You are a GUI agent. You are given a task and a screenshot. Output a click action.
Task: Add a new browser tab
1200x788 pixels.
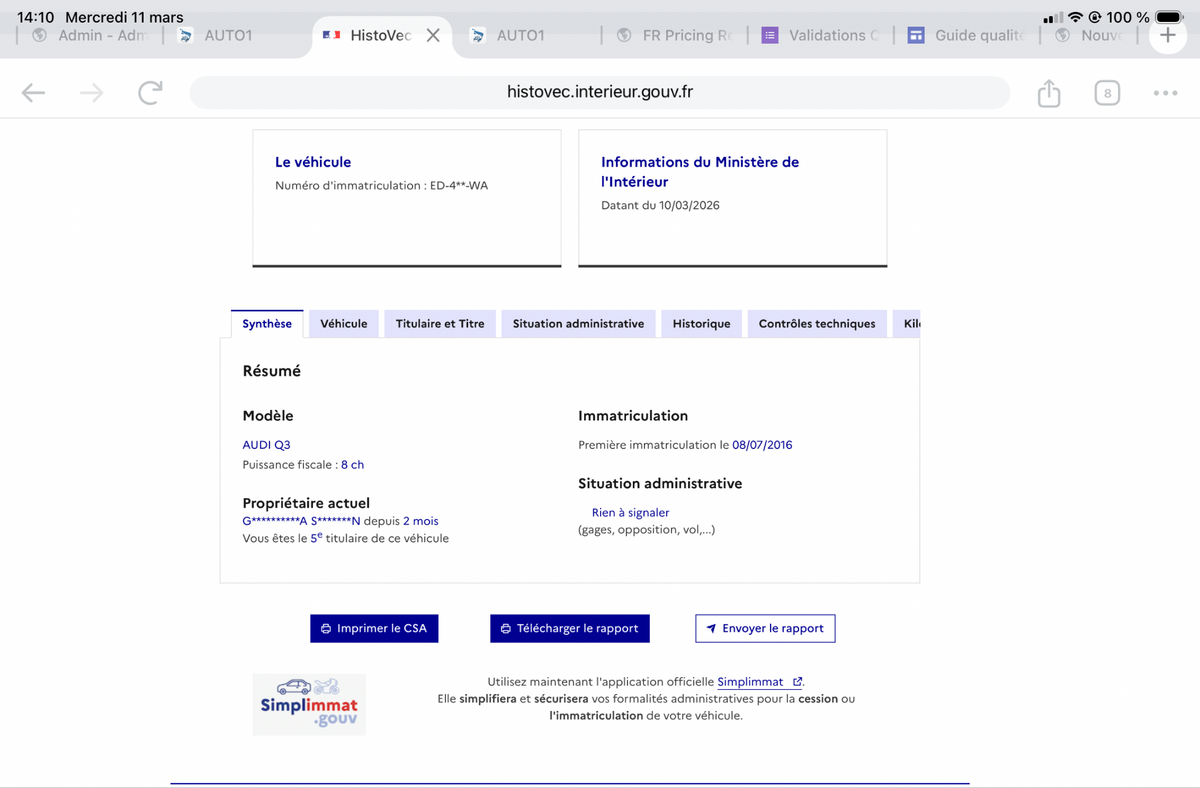(1166, 35)
